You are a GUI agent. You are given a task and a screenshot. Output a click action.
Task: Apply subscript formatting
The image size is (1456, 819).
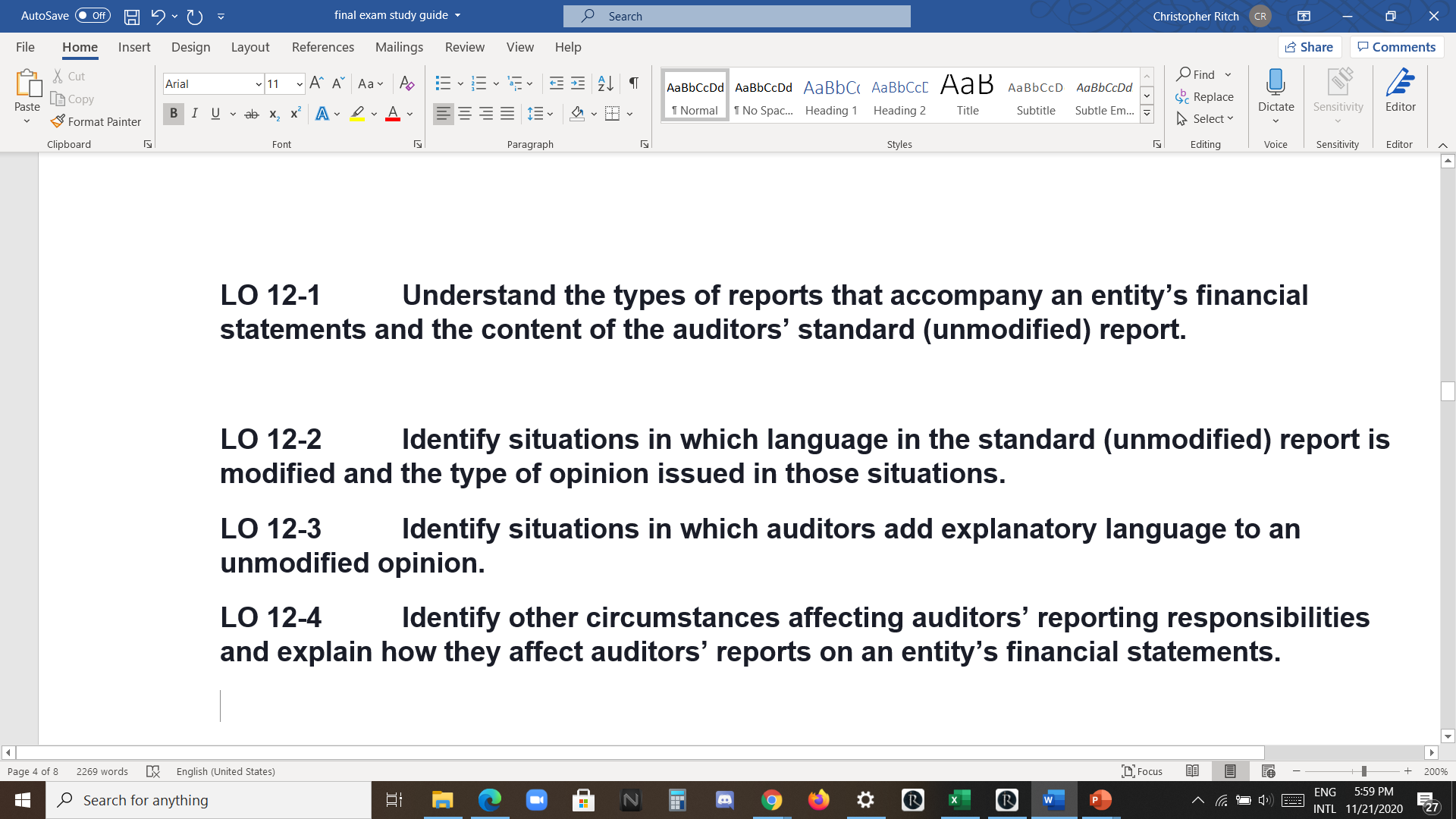coord(273,113)
